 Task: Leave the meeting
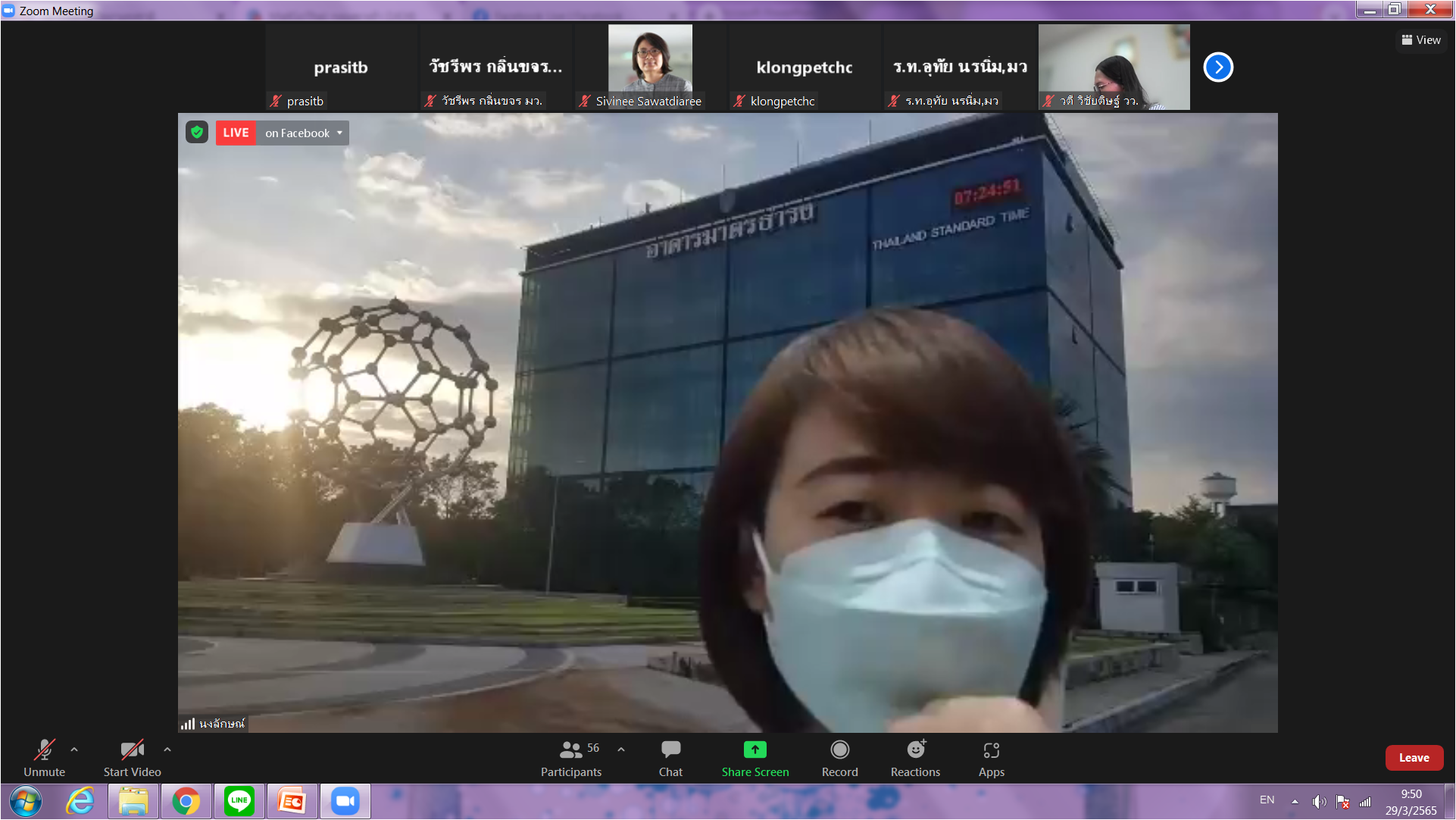1414,758
